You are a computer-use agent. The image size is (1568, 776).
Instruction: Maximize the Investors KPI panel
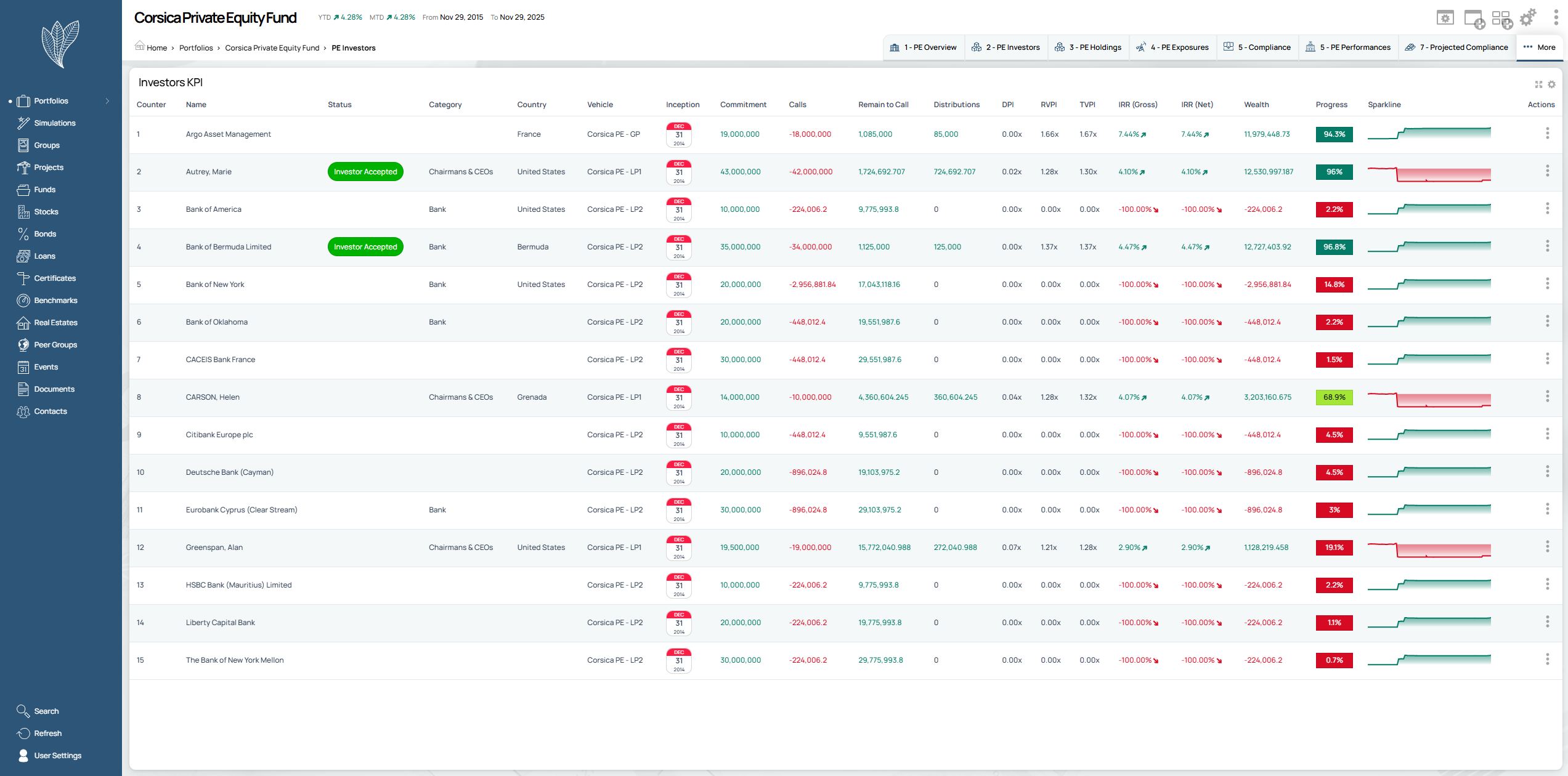click(1538, 84)
